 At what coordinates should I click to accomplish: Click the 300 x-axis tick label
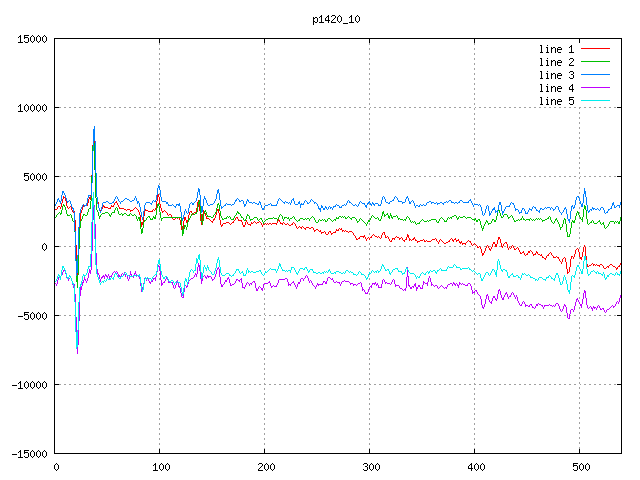pyautogui.click(x=369, y=467)
